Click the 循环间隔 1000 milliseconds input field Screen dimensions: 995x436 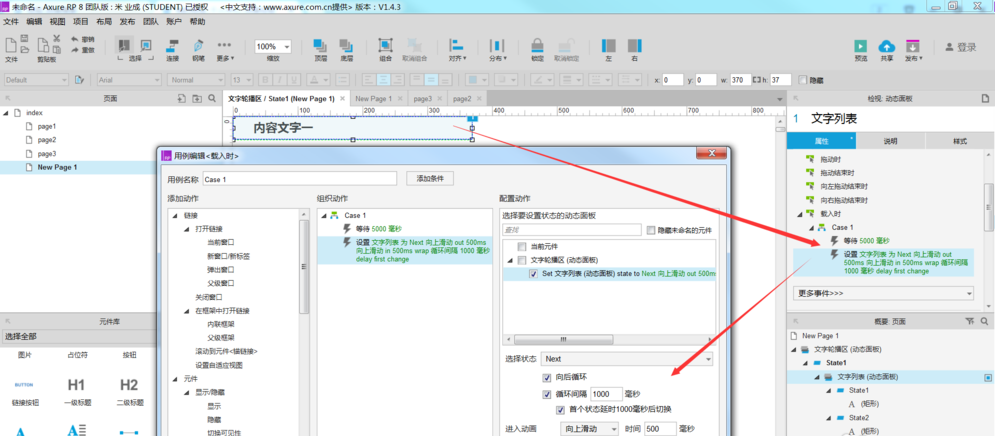[x=606, y=393]
